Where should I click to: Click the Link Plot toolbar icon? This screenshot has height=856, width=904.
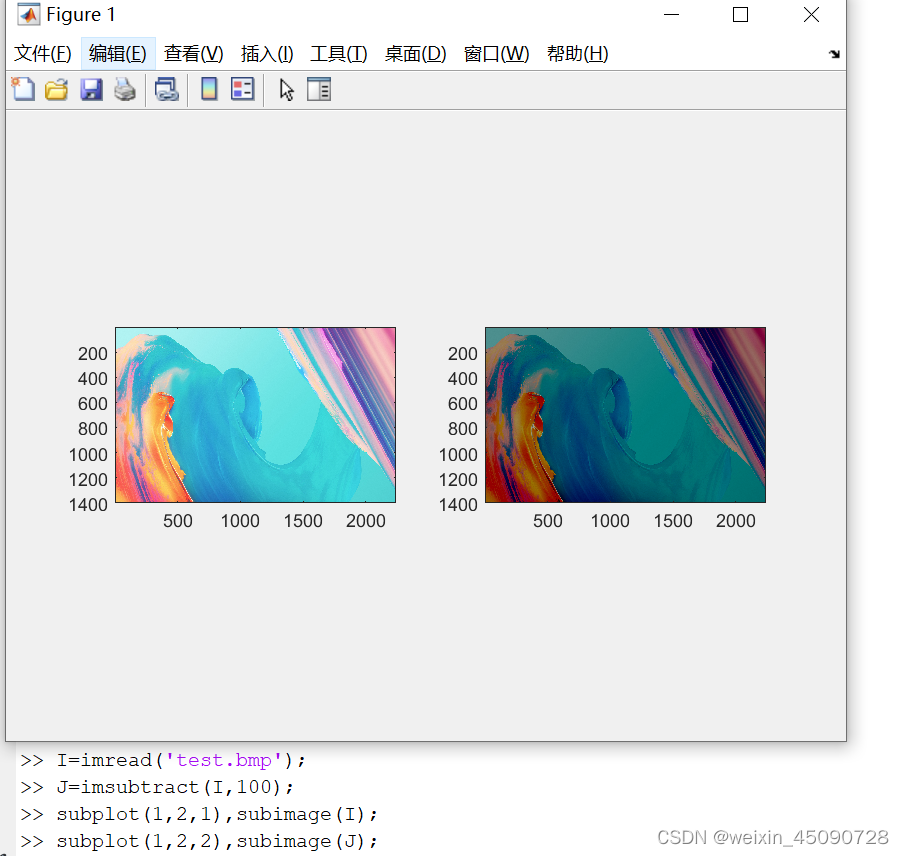pos(167,90)
